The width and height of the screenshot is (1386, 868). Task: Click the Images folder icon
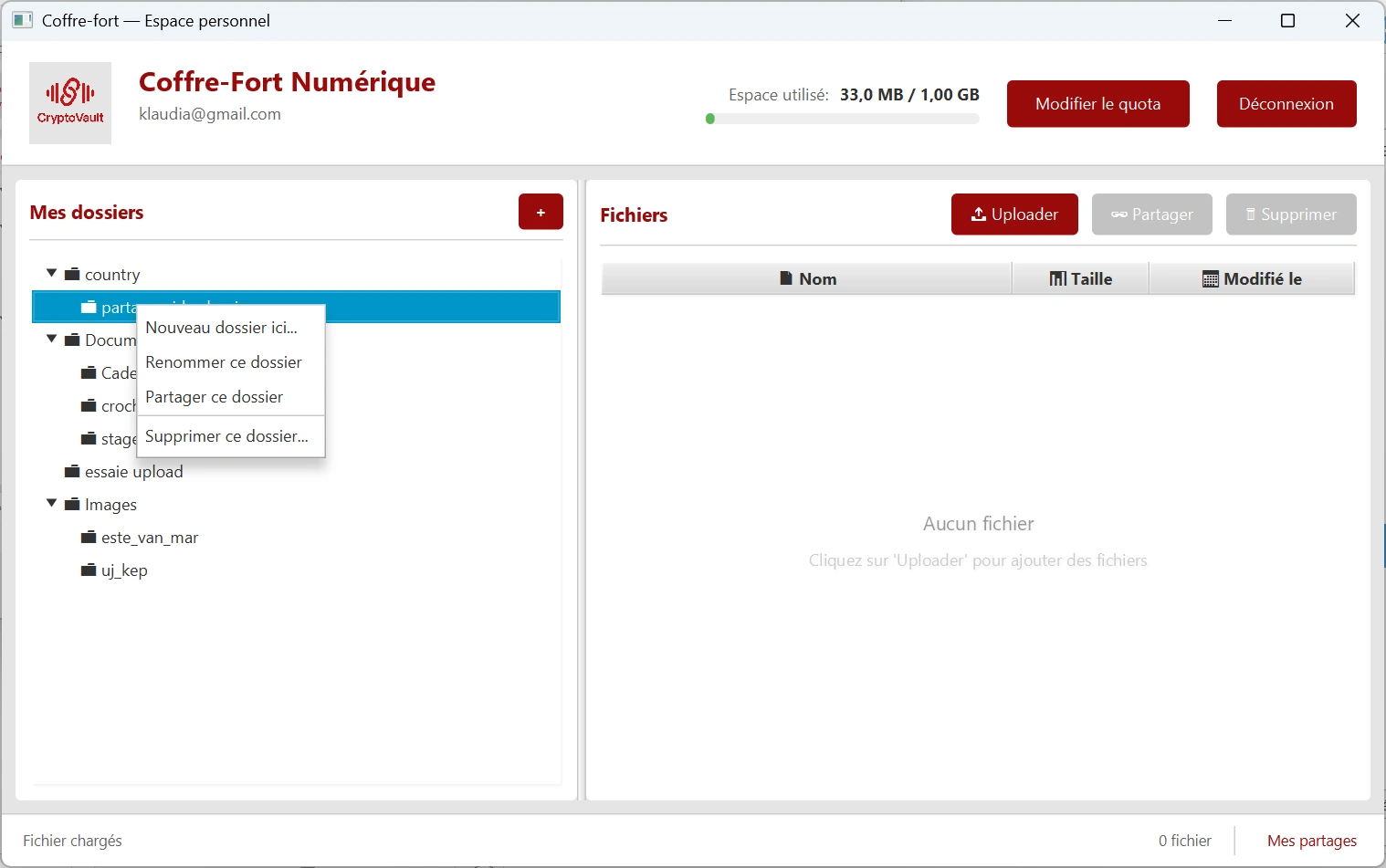click(72, 505)
